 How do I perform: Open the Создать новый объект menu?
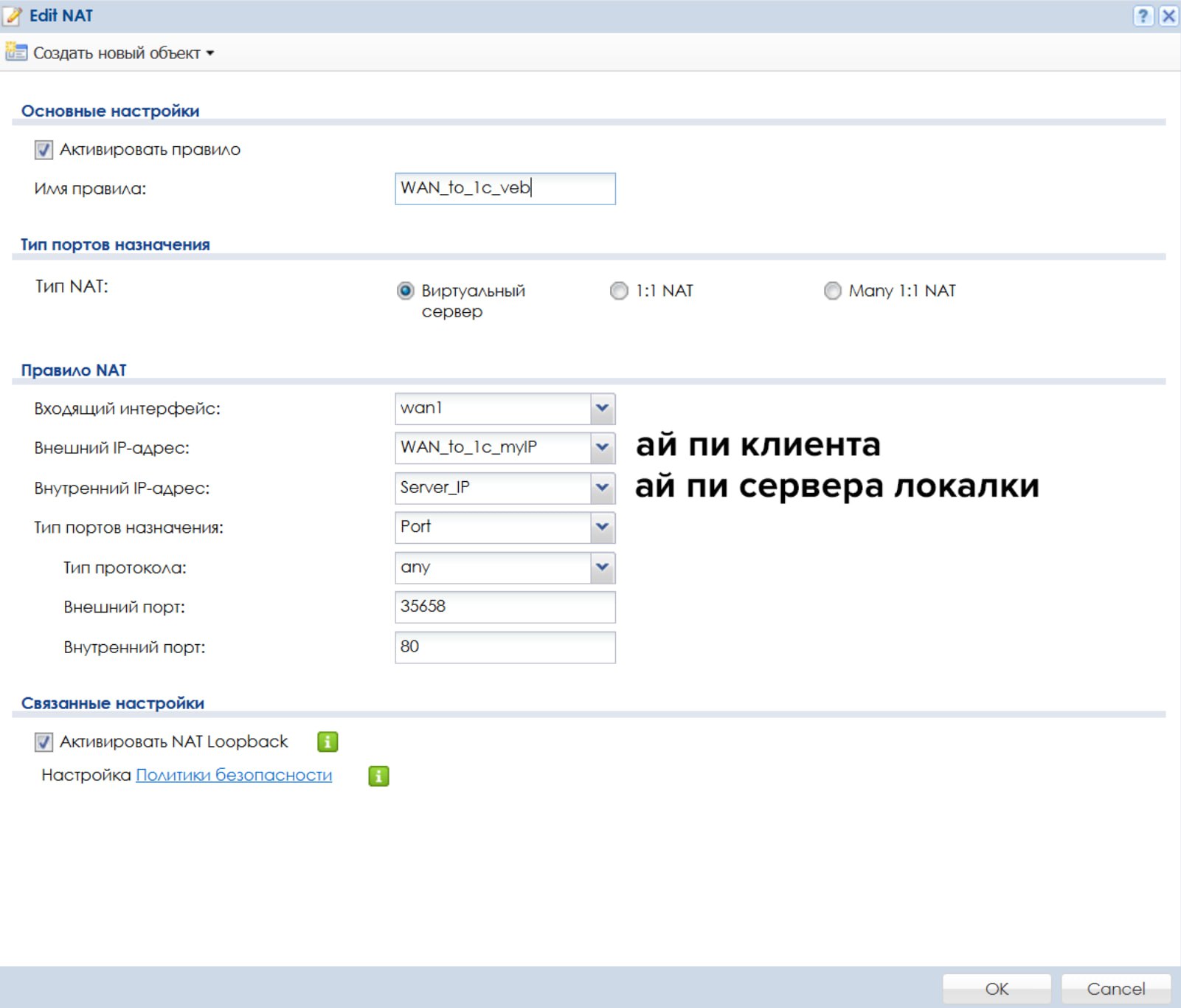tap(123, 52)
